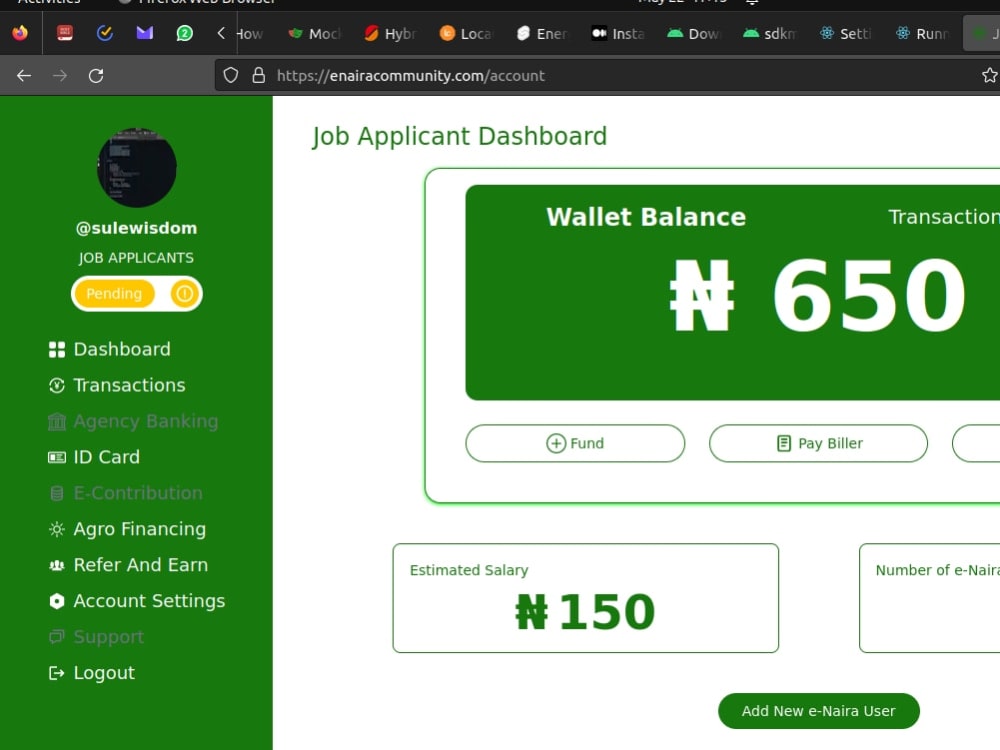Click the Fund wallet button
Image resolution: width=1000 pixels, height=750 pixels.
pos(575,443)
